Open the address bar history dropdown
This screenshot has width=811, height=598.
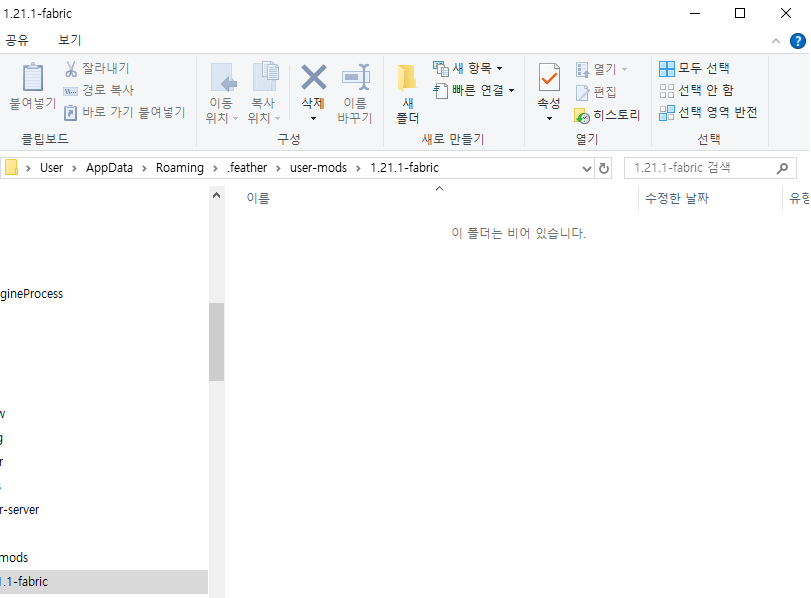[587, 169]
